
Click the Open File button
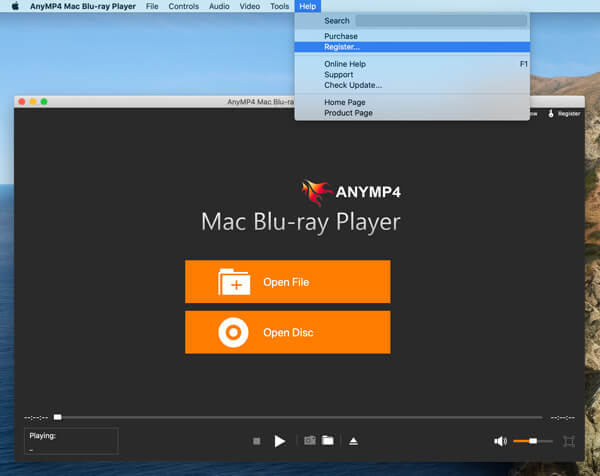click(x=287, y=282)
